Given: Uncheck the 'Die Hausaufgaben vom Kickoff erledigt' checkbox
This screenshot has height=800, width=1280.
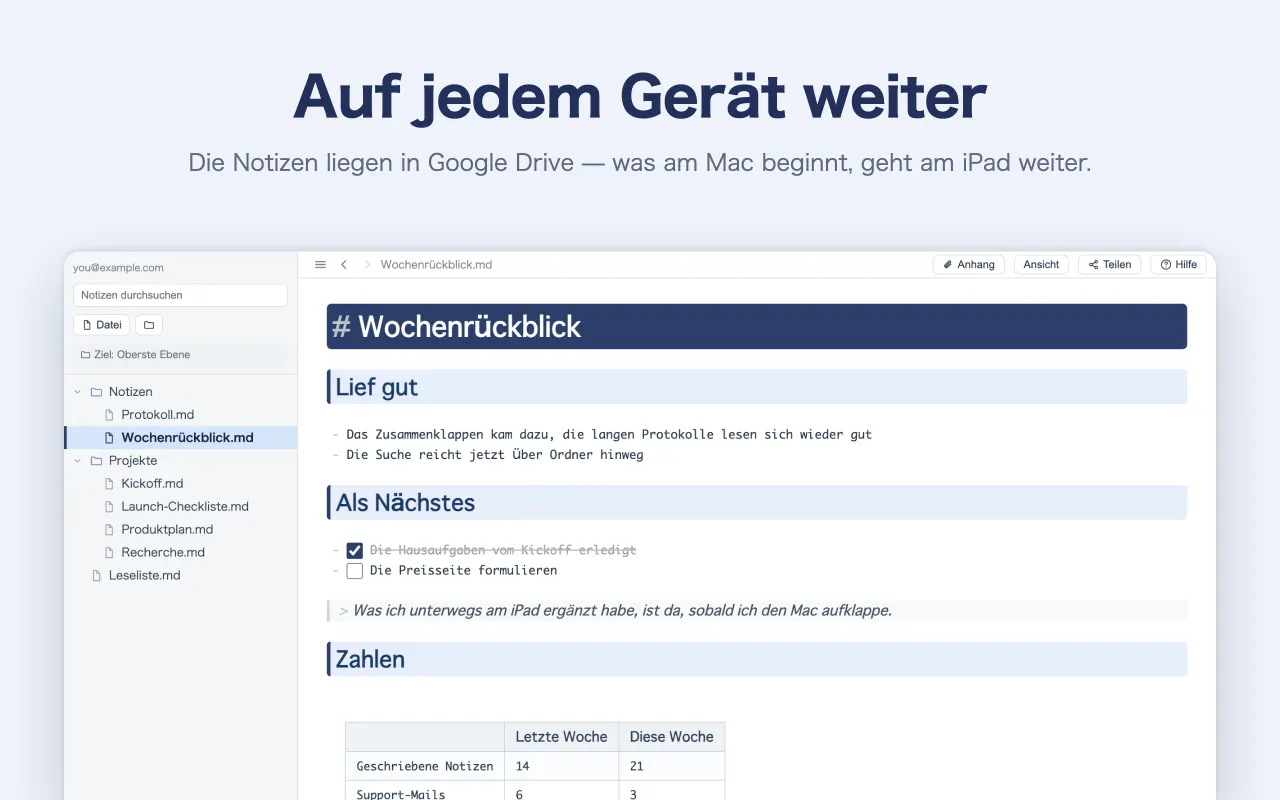Looking at the screenshot, I should pyautogui.click(x=355, y=550).
